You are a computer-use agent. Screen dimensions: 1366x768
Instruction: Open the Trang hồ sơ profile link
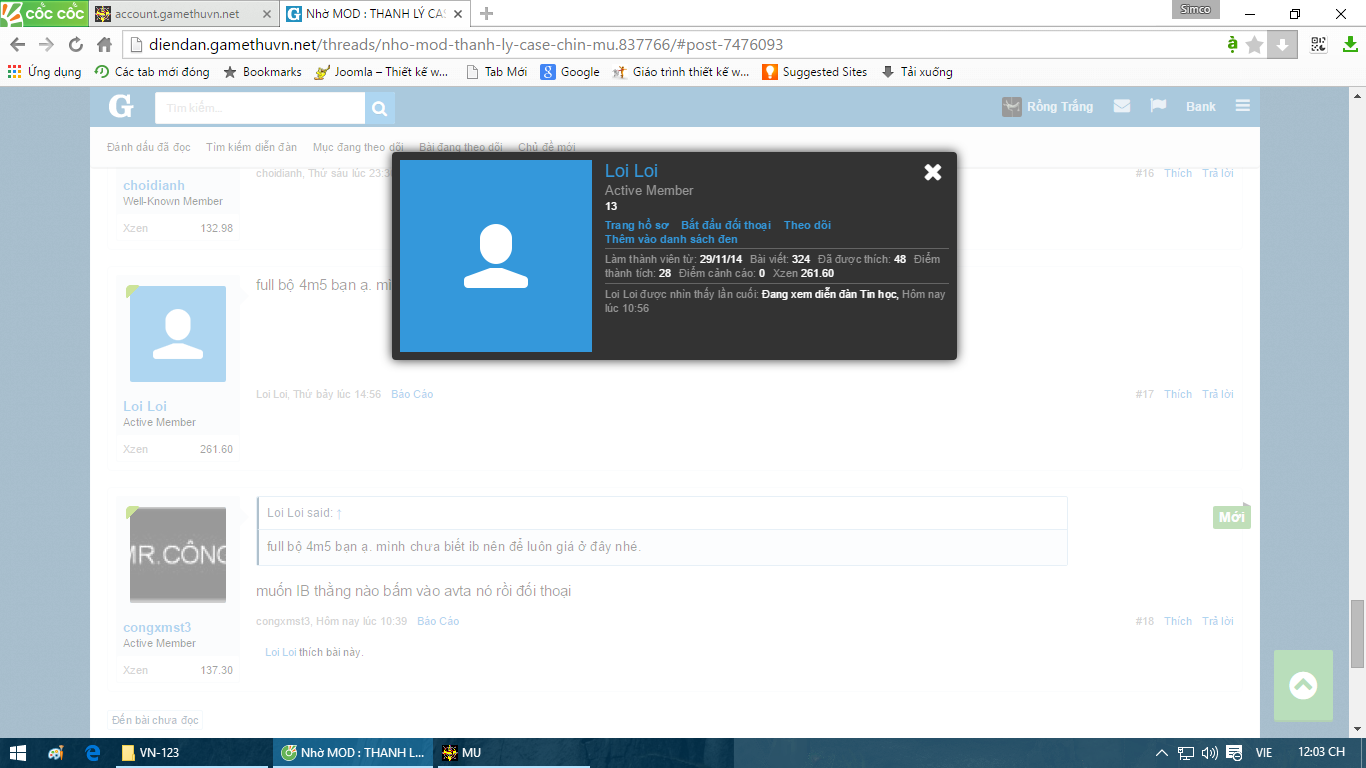(x=637, y=225)
